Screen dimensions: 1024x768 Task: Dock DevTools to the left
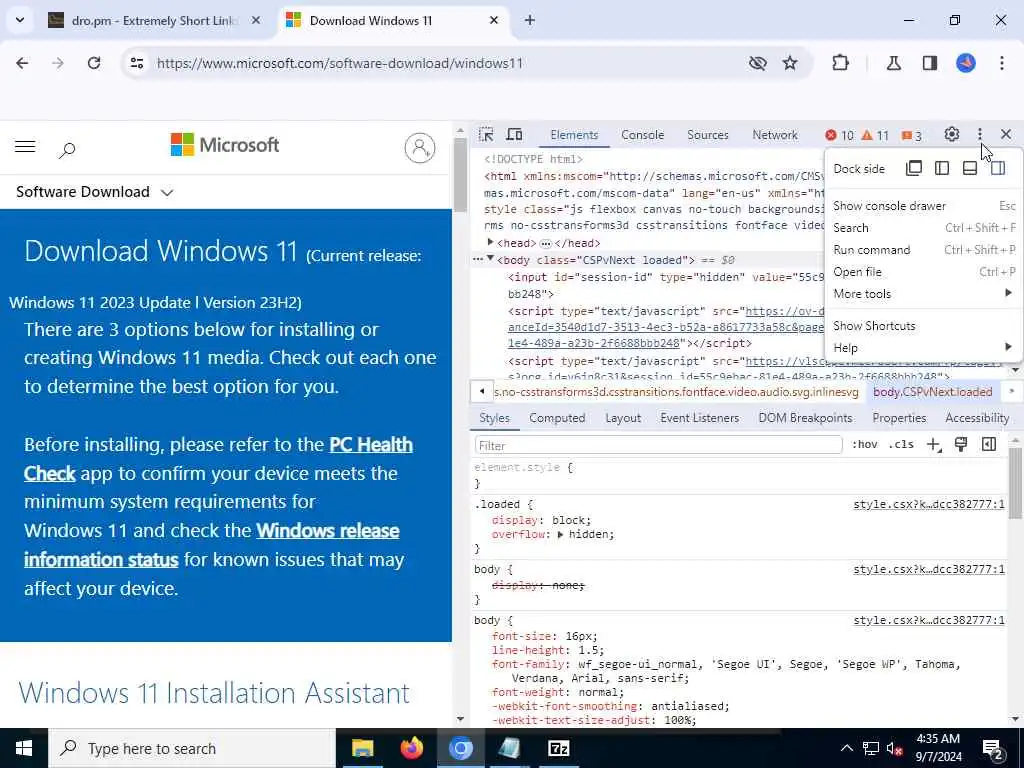pyautogui.click(x=942, y=168)
